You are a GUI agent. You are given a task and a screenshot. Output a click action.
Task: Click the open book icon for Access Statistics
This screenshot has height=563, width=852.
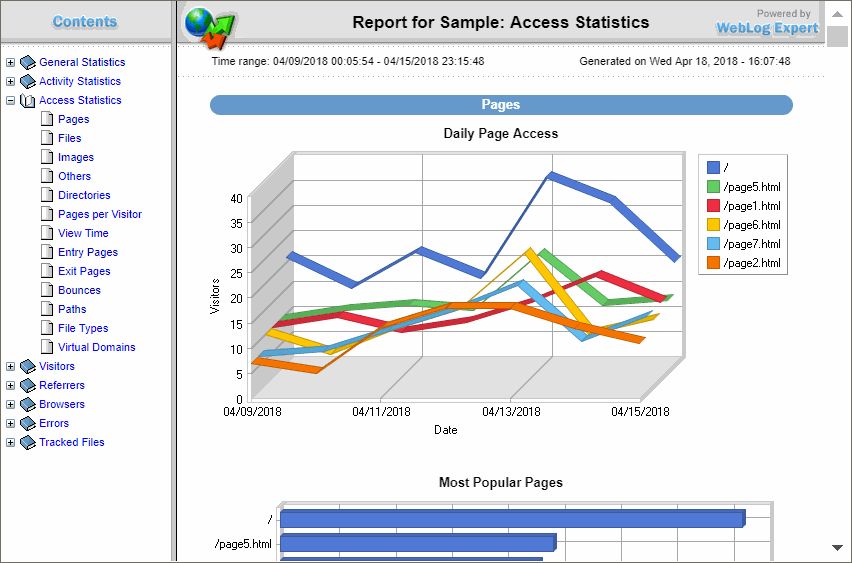click(28, 101)
